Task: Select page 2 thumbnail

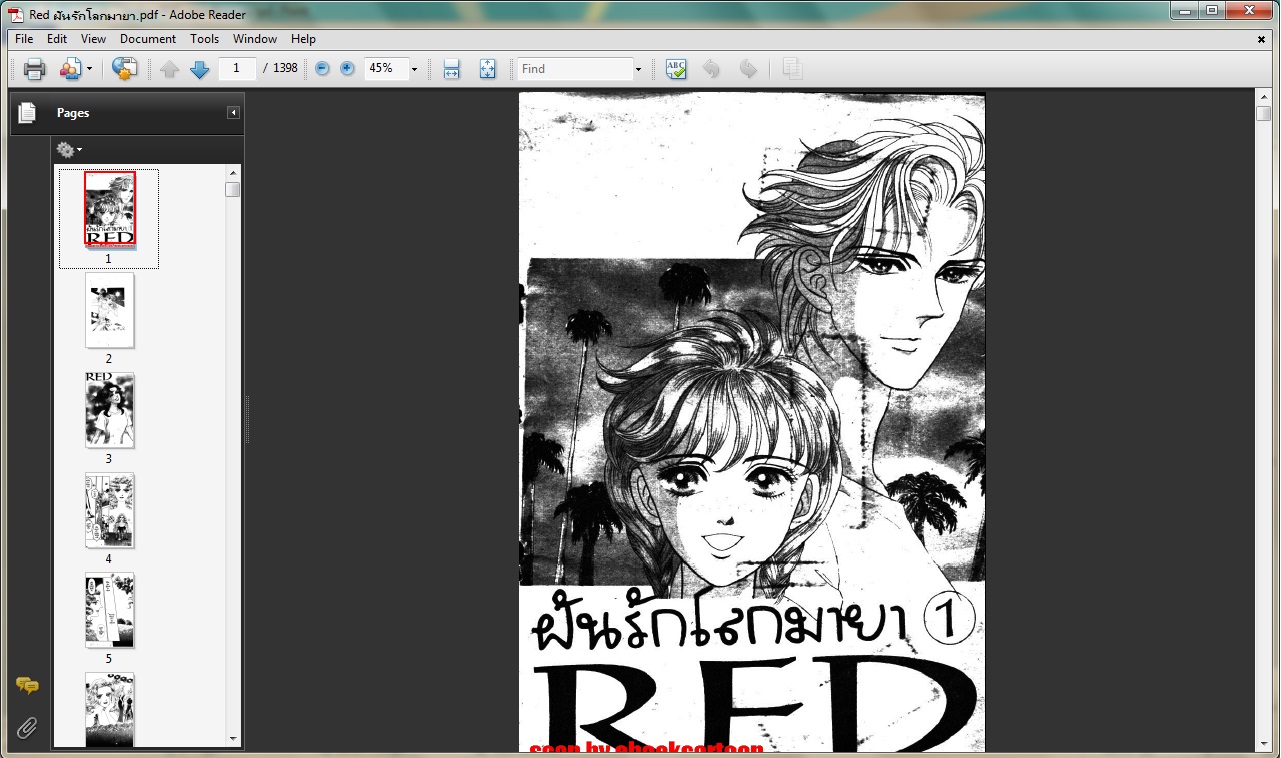Action: click(x=109, y=310)
